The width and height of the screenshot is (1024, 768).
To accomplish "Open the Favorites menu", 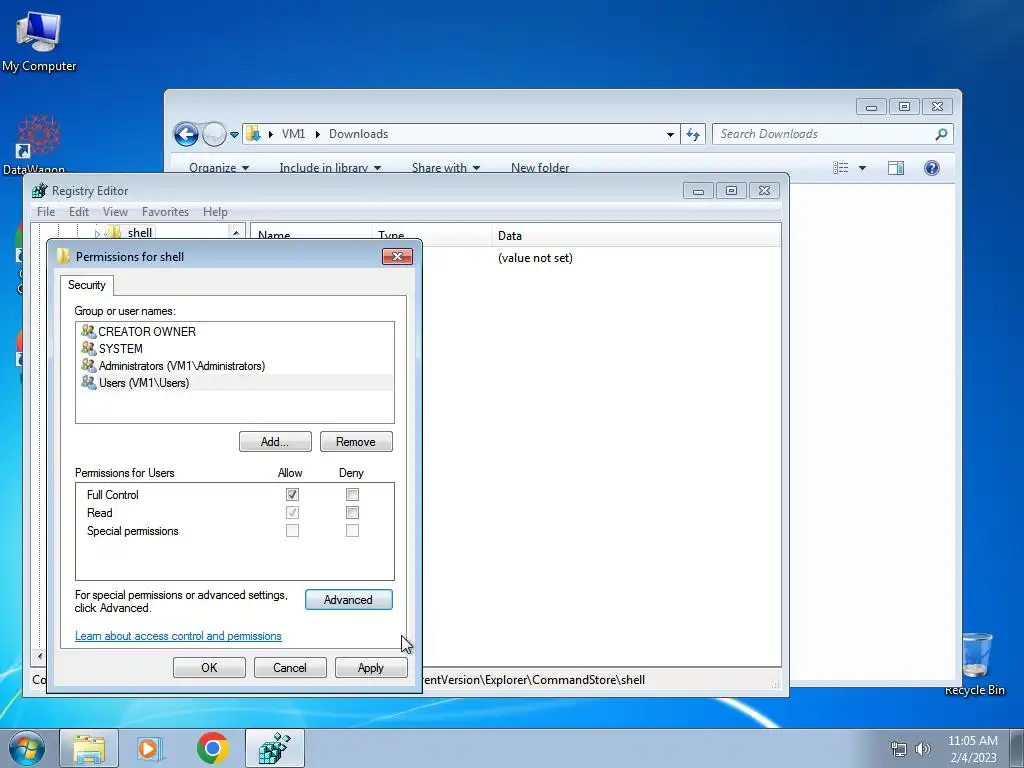I will coord(165,212).
